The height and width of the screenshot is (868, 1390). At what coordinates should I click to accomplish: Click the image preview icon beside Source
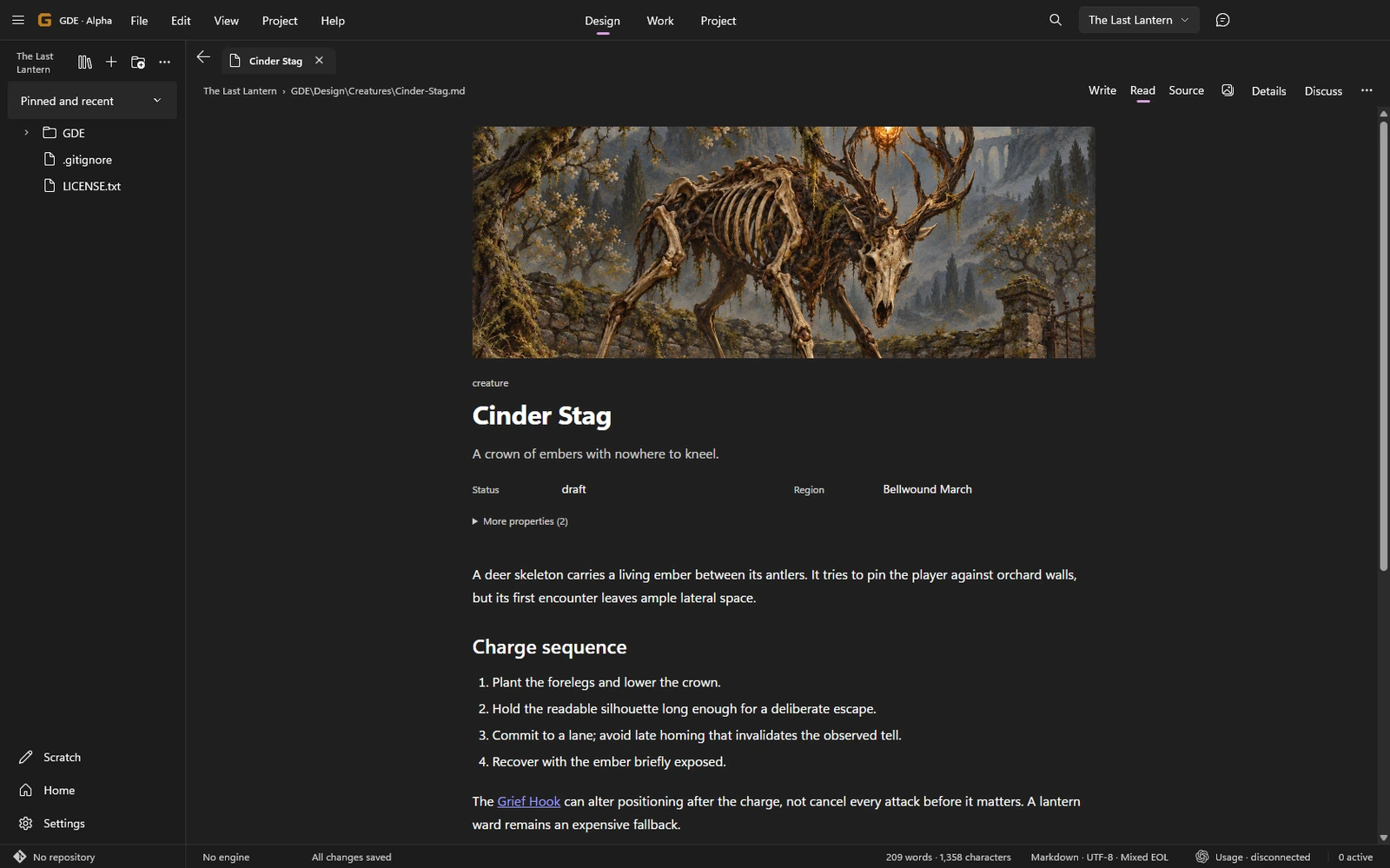[1228, 90]
